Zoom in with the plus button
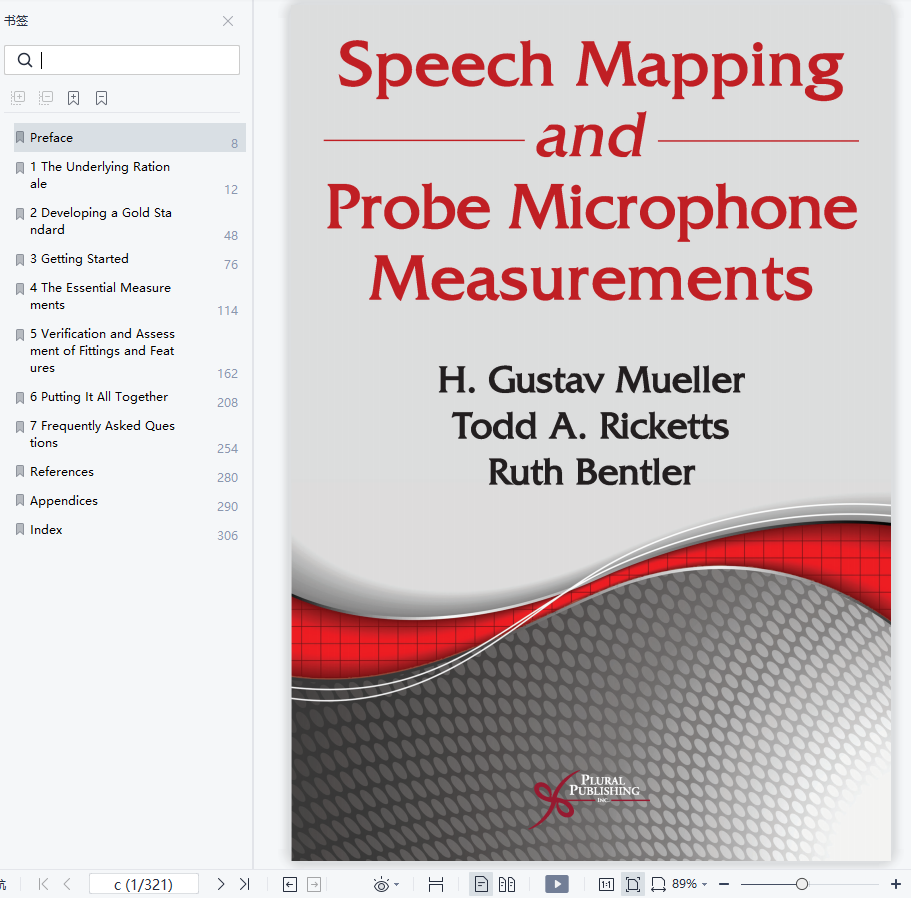This screenshot has height=898, width=911. click(x=895, y=884)
